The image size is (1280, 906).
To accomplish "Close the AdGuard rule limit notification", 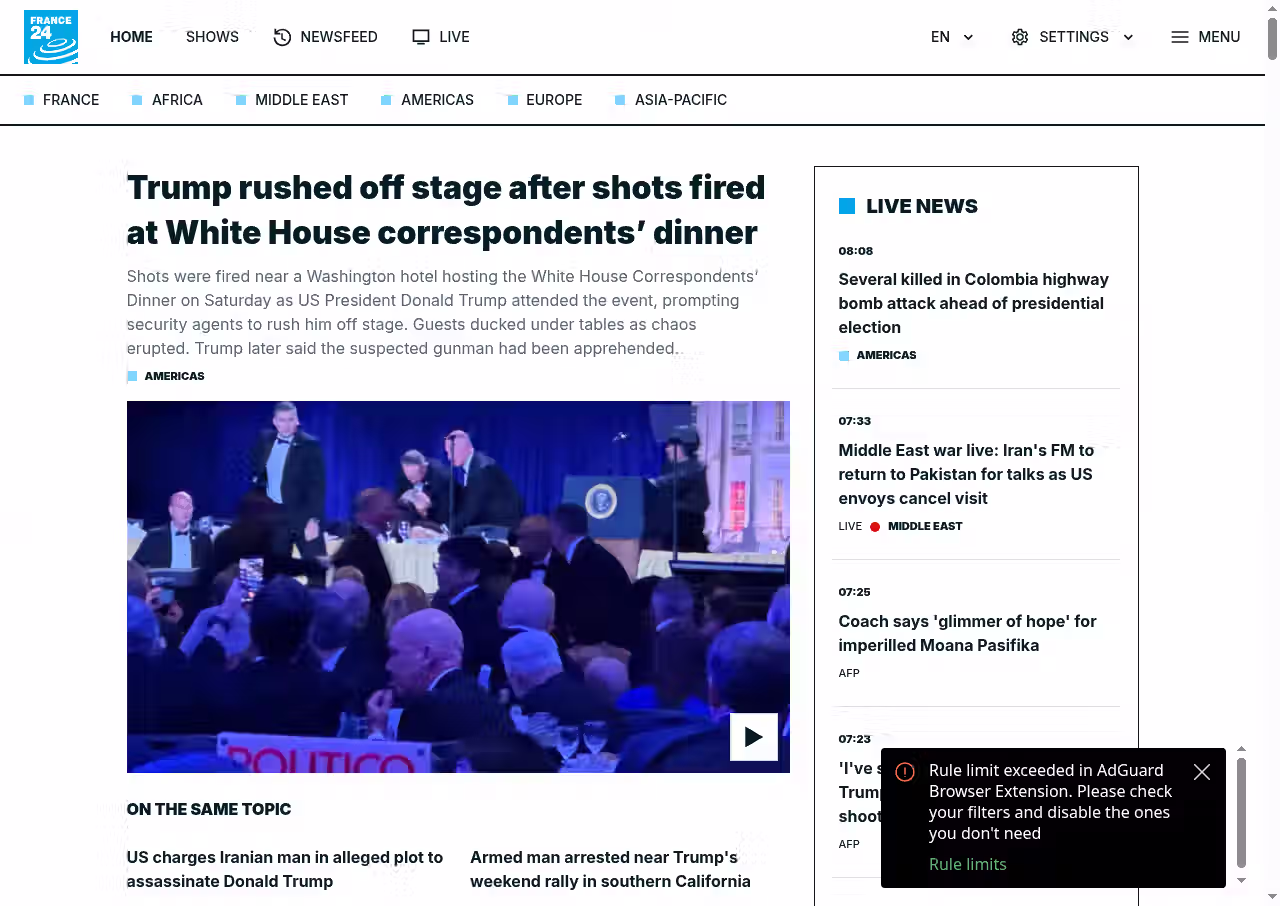I will click(x=1202, y=772).
